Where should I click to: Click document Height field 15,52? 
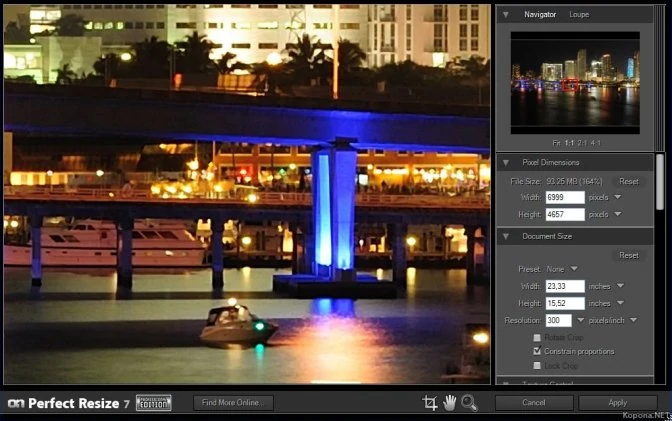point(565,303)
